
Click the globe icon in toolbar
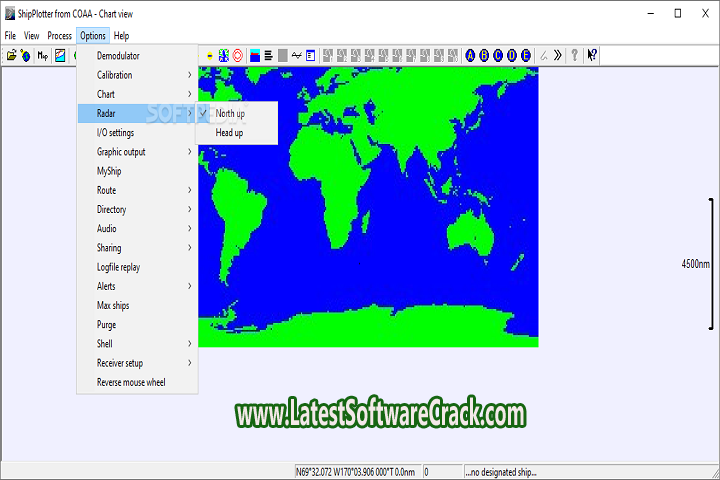tap(25, 55)
